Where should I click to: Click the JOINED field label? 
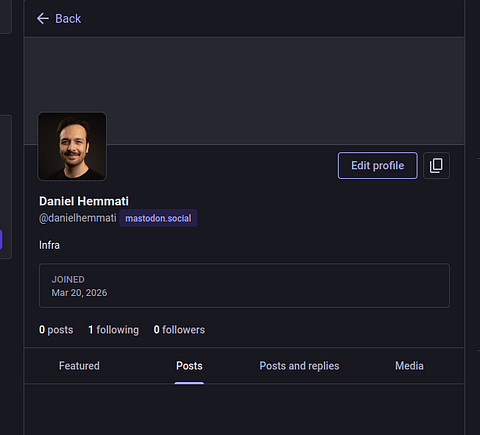click(x=68, y=279)
